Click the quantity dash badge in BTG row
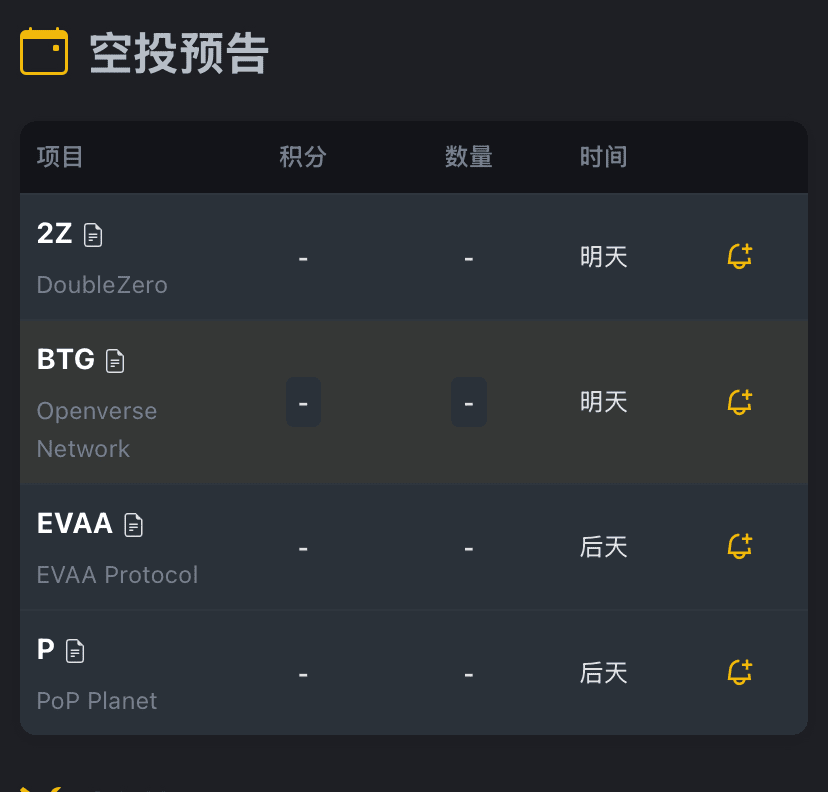Viewport: 828px width, 792px height. 468,402
